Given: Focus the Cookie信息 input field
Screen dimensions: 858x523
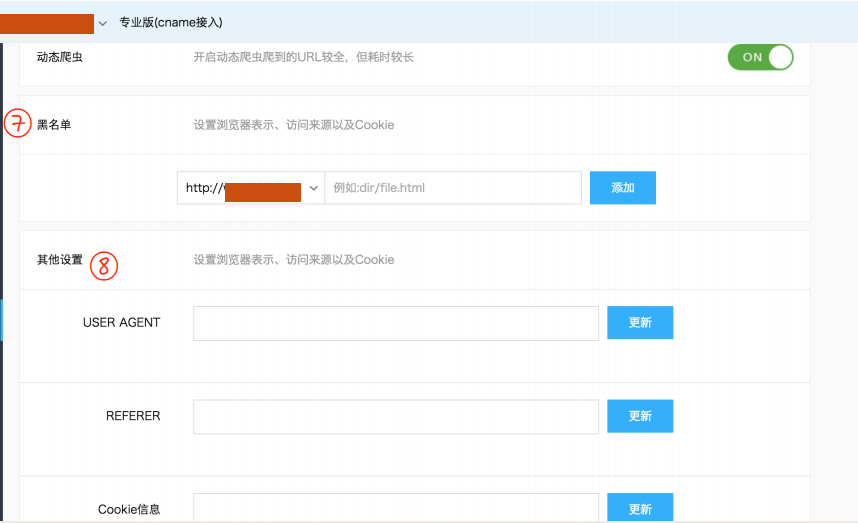Looking at the screenshot, I should (396, 508).
